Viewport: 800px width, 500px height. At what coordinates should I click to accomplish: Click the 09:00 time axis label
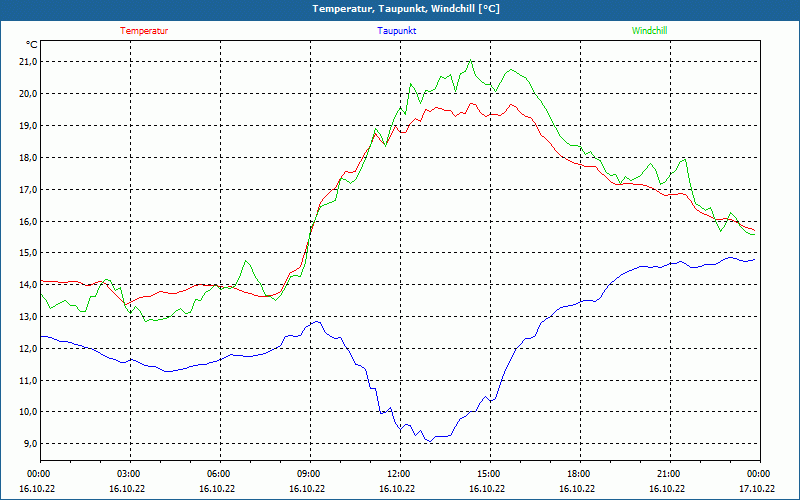310,474
